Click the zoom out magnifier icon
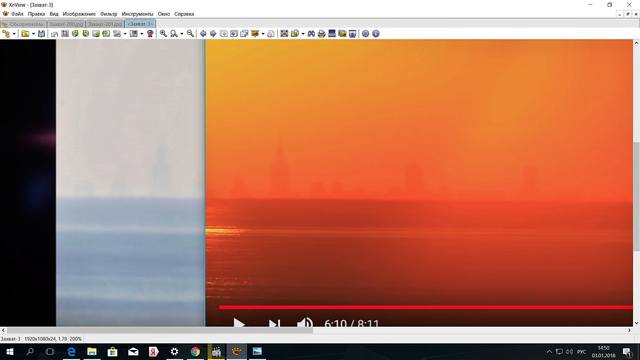640x360 pixels. point(190,34)
